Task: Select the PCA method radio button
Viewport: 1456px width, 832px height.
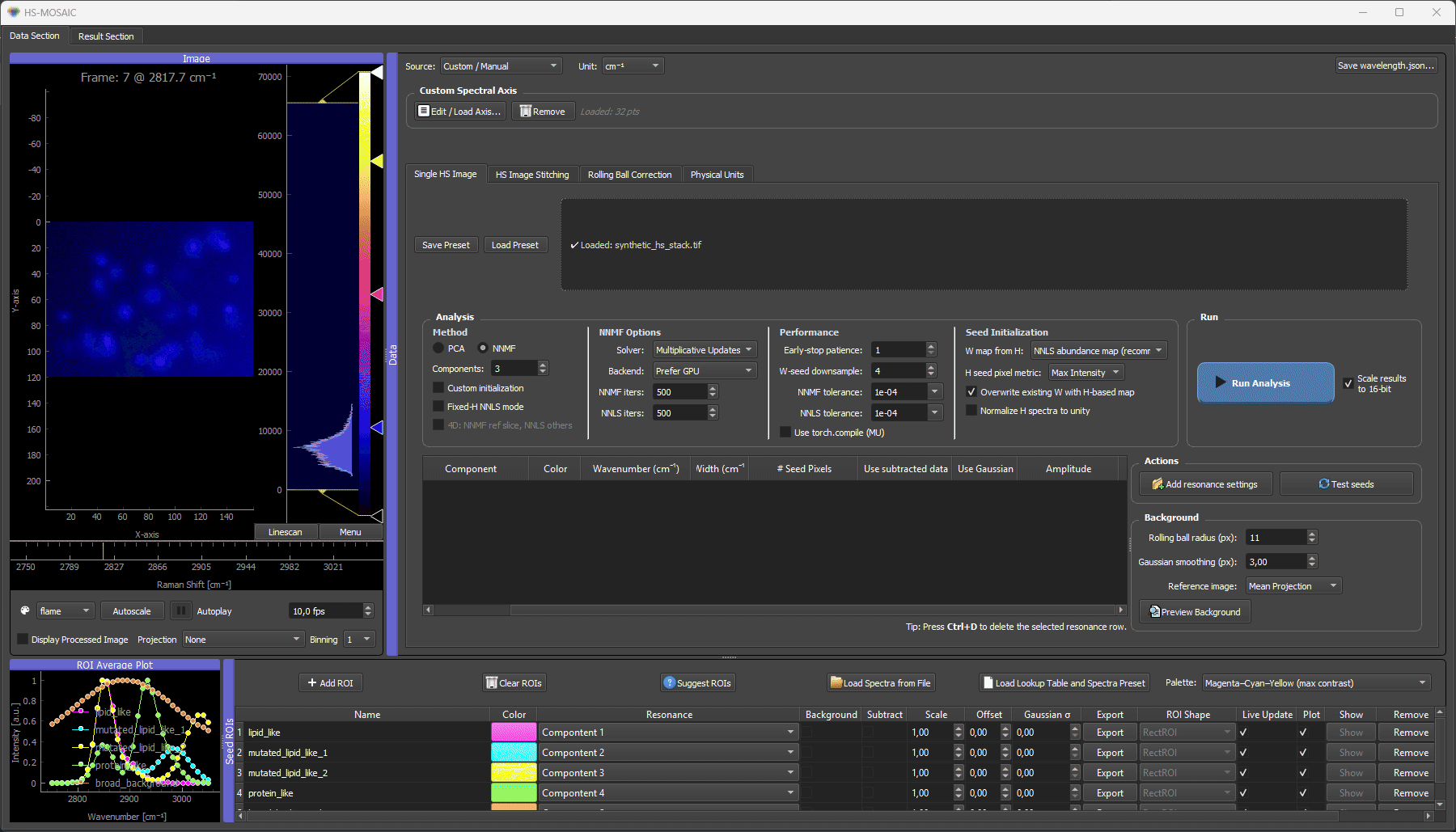Action: [x=438, y=348]
